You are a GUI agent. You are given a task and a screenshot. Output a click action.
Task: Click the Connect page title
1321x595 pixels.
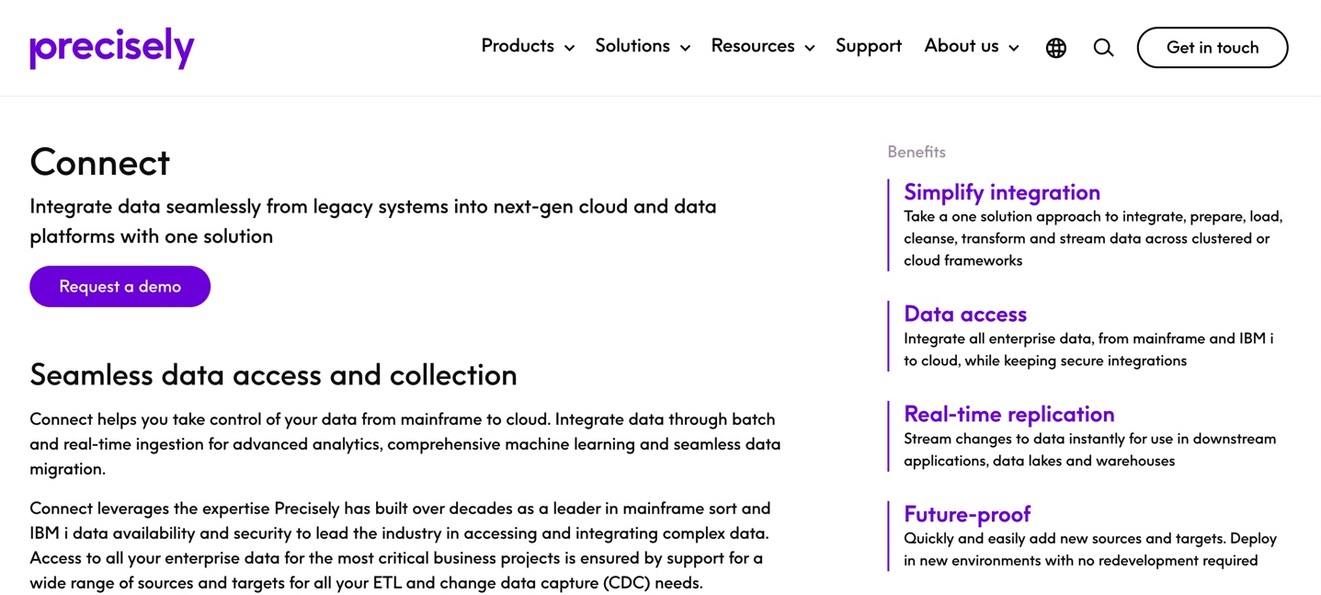pos(100,162)
